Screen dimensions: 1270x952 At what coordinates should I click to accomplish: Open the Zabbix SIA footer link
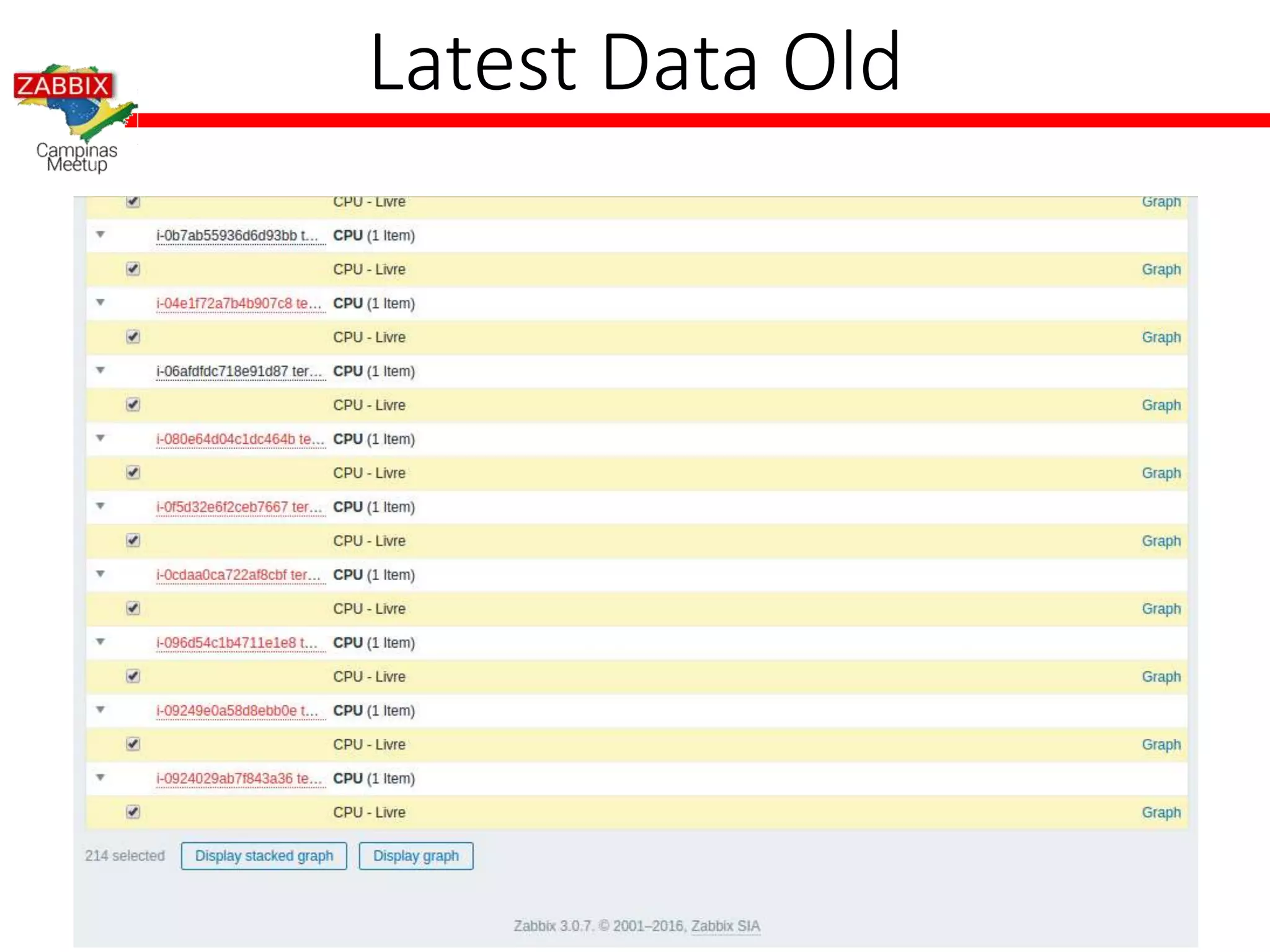coord(726,926)
